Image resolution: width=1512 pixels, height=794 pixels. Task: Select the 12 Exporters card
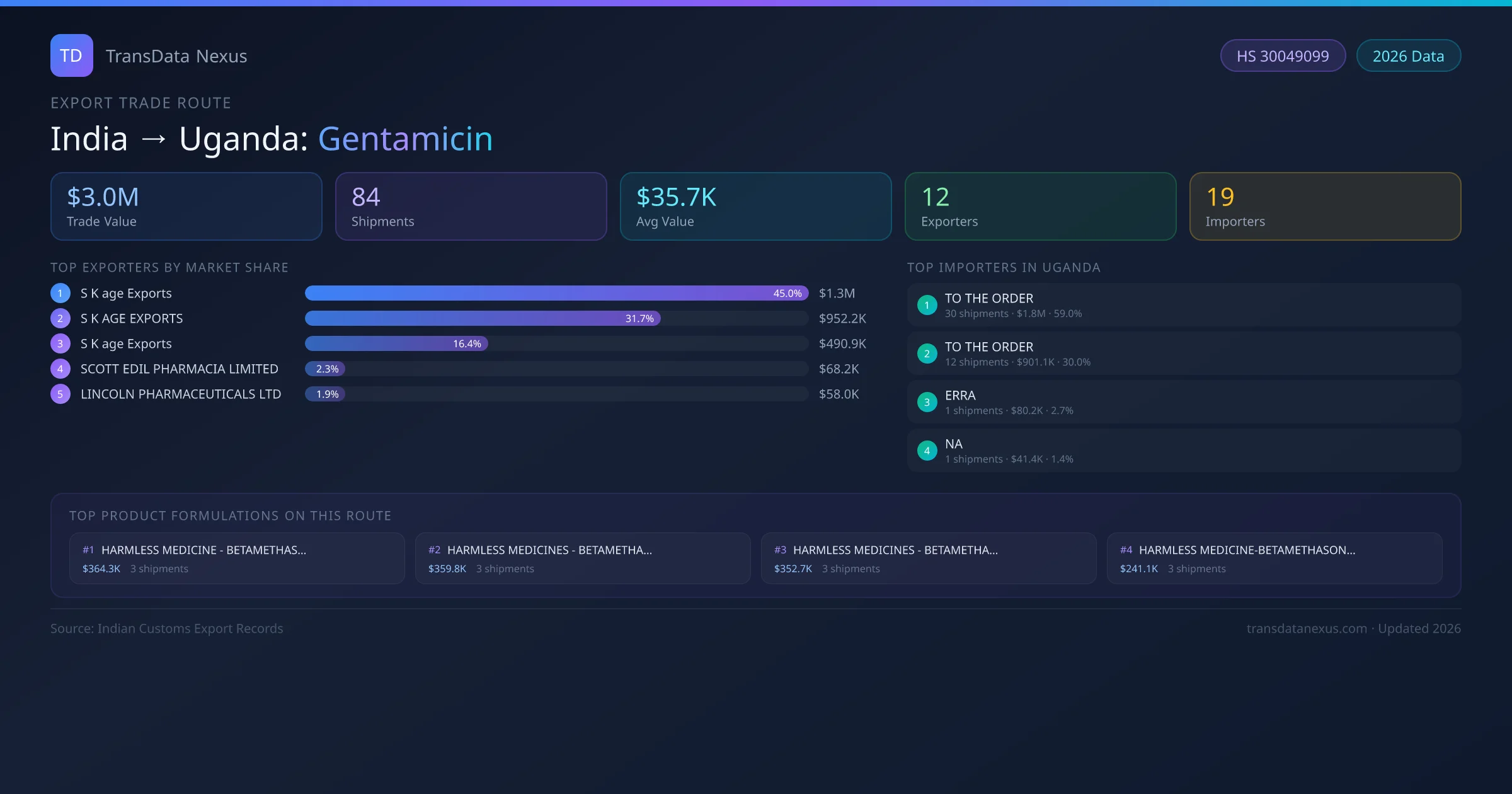[x=1040, y=206]
